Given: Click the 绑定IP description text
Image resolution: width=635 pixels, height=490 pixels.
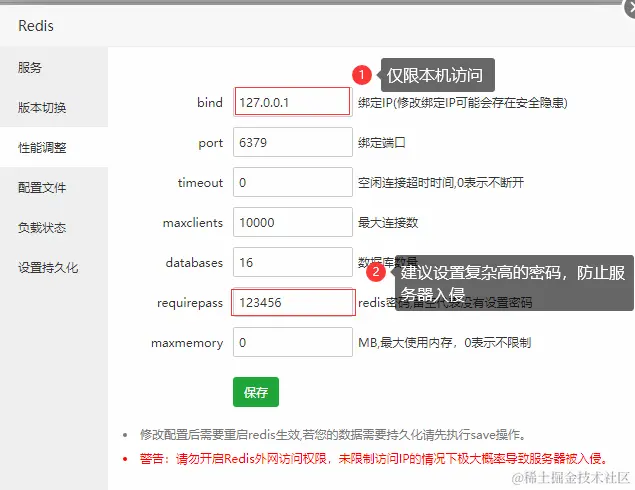Looking at the screenshot, I should tap(462, 103).
